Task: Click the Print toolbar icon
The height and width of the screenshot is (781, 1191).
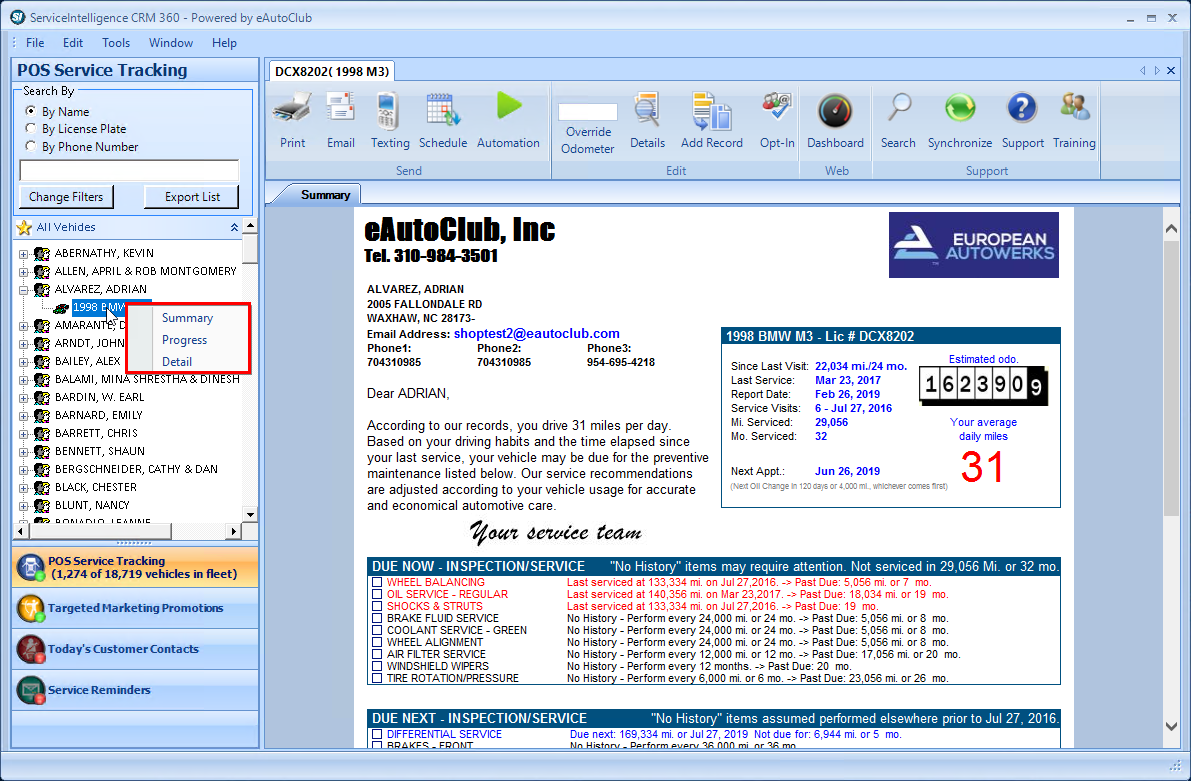Action: click(x=292, y=110)
